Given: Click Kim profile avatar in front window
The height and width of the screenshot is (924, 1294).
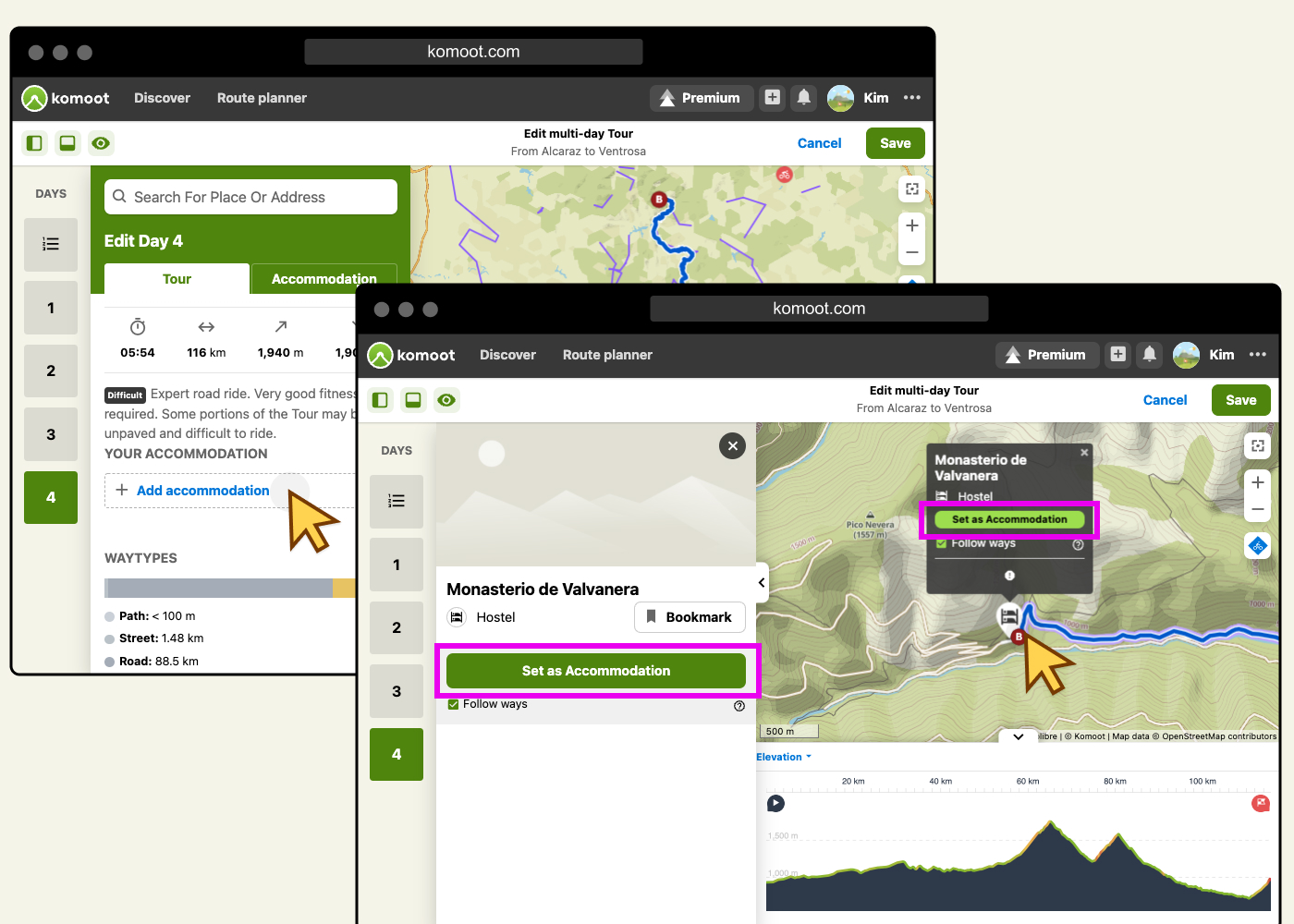Looking at the screenshot, I should point(1186,355).
